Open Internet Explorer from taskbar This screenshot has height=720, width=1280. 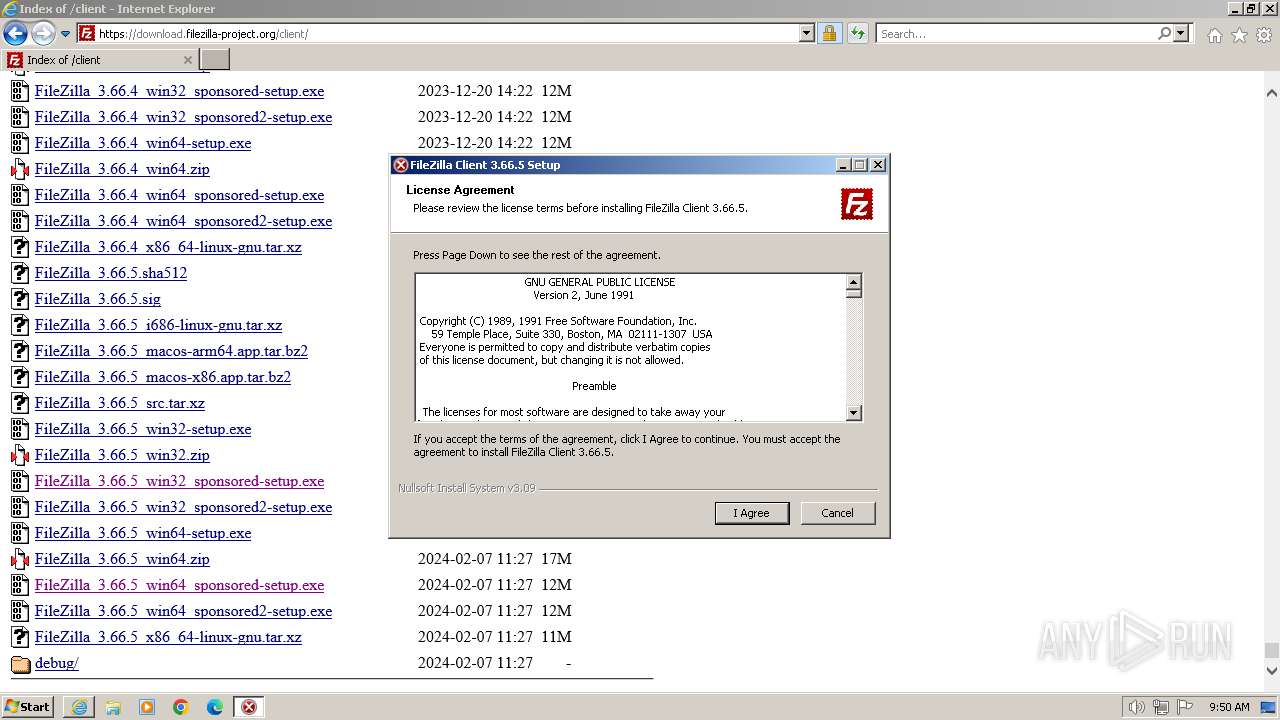click(79, 707)
